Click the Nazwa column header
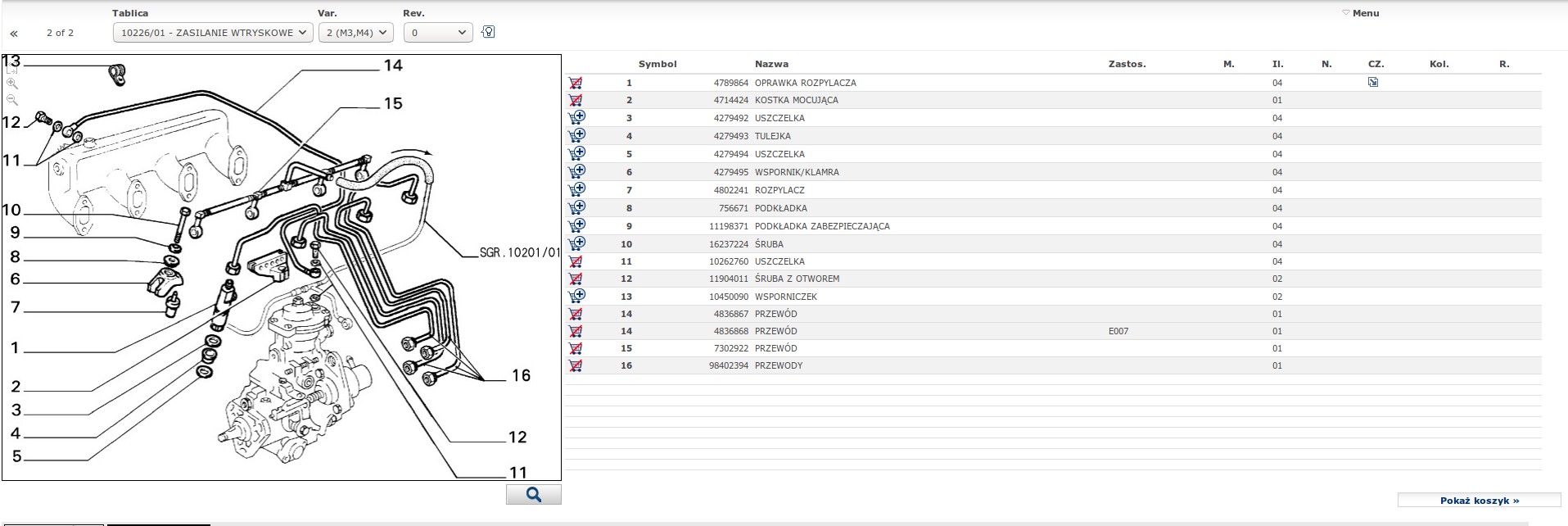 click(x=771, y=64)
